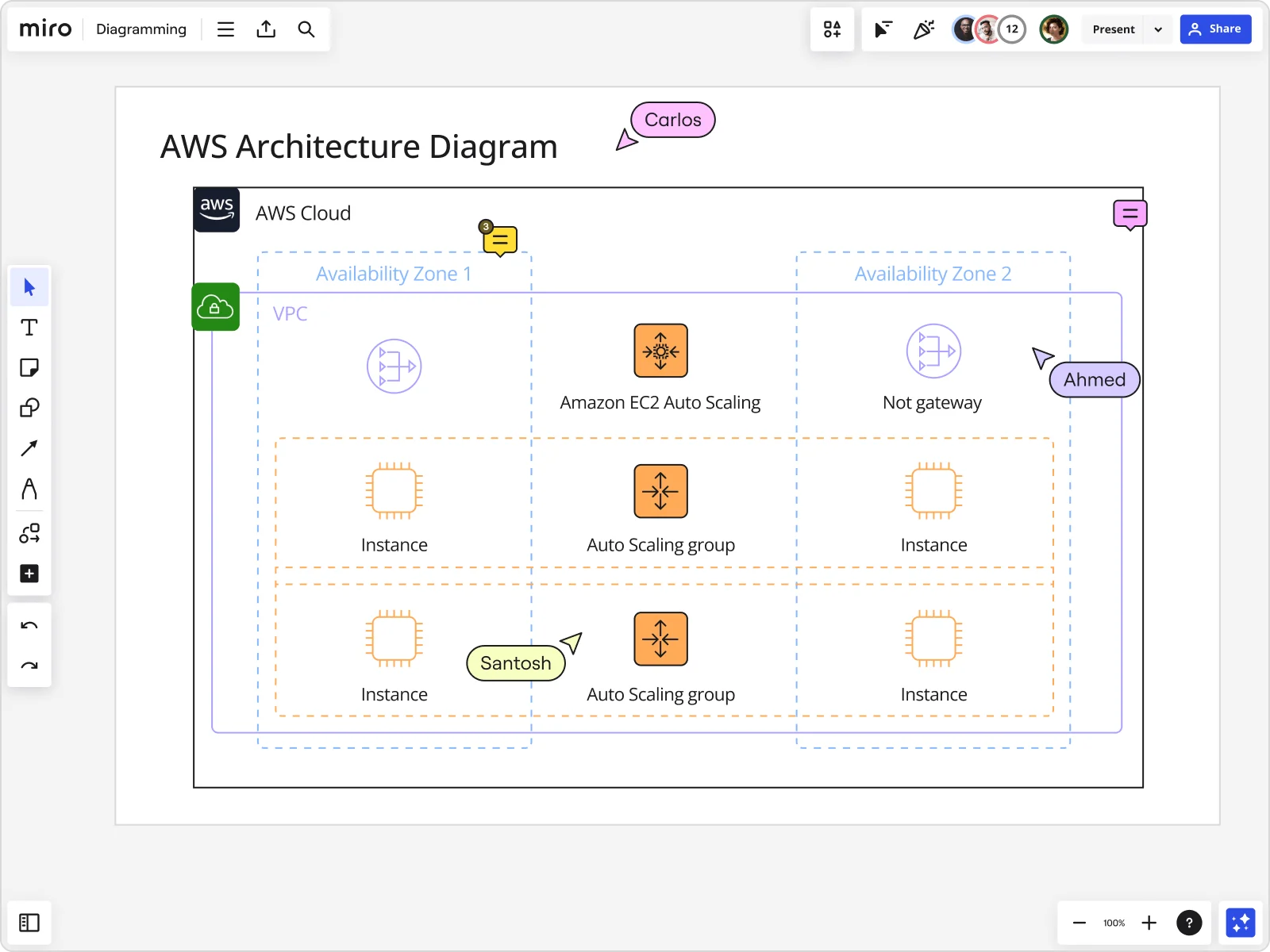
Task: Start presenting with the Present button
Action: click(1113, 29)
